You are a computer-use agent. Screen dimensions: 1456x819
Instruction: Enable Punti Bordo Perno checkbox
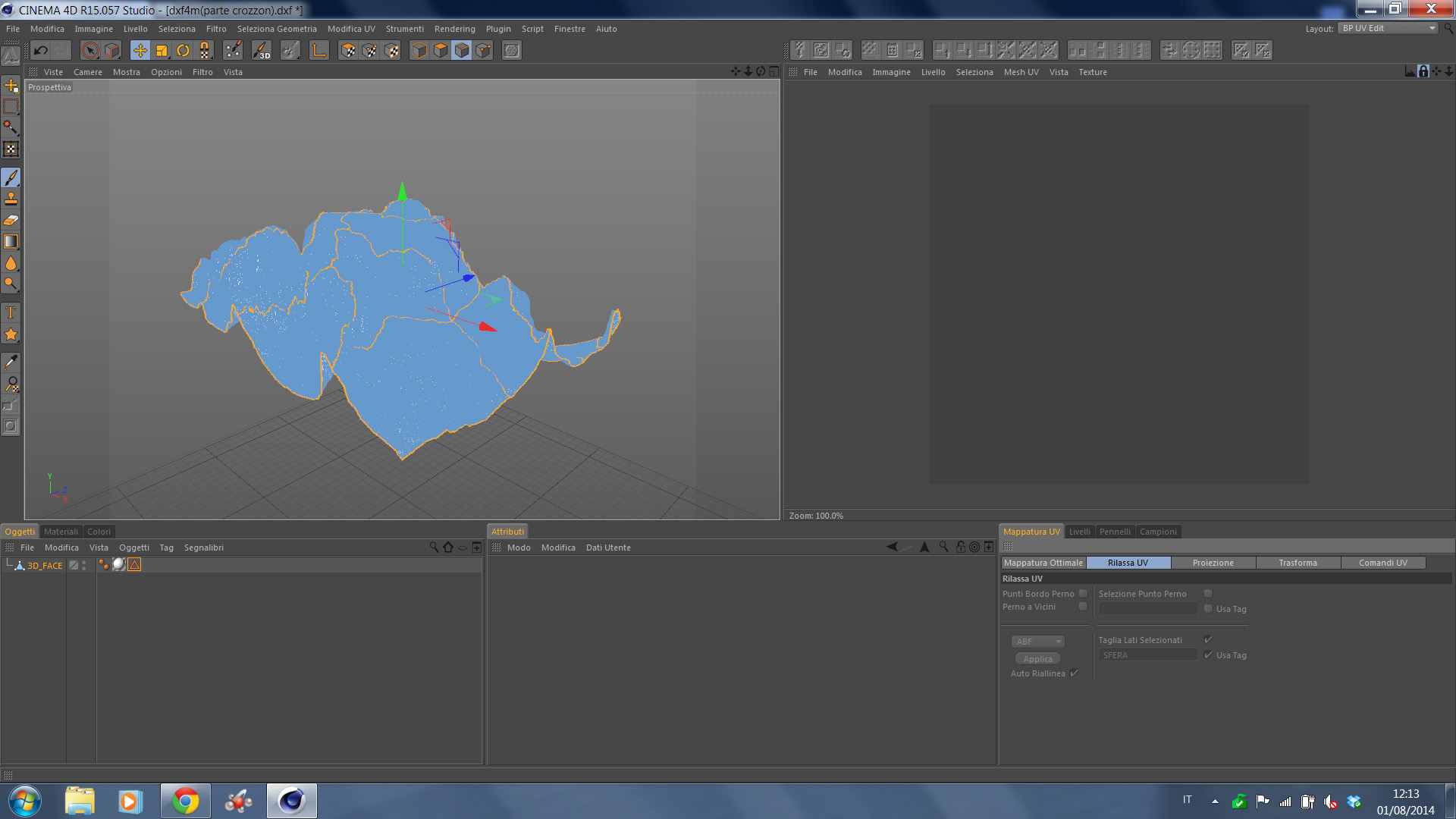[x=1083, y=594]
